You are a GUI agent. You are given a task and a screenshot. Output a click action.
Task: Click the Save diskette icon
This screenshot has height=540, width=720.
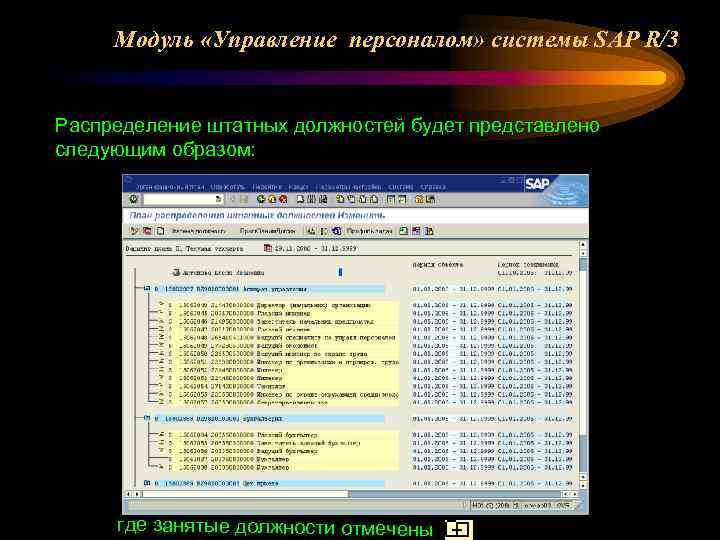coord(244,199)
